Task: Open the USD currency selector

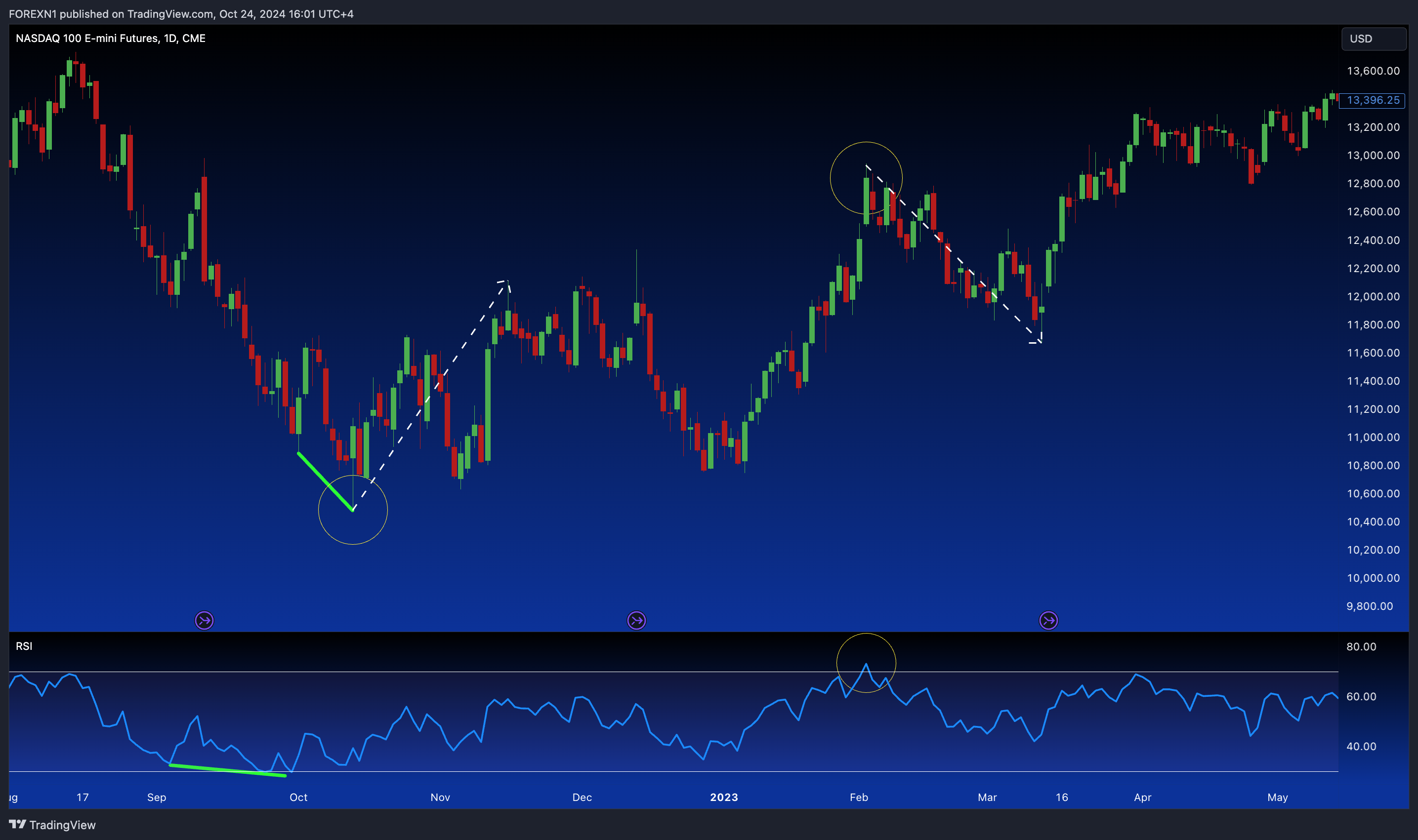Action: point(1374,39)
